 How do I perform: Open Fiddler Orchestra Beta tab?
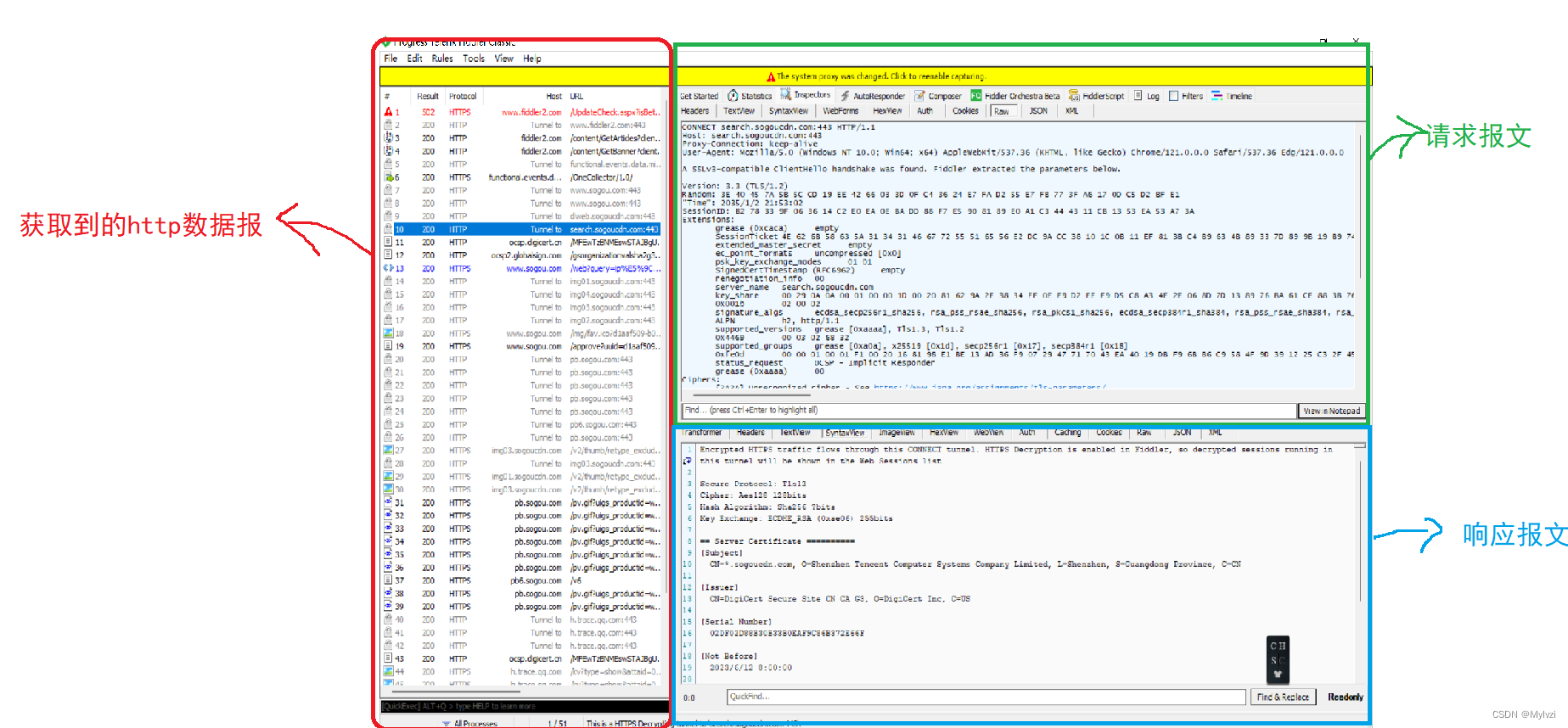[x=1015, y=96]
